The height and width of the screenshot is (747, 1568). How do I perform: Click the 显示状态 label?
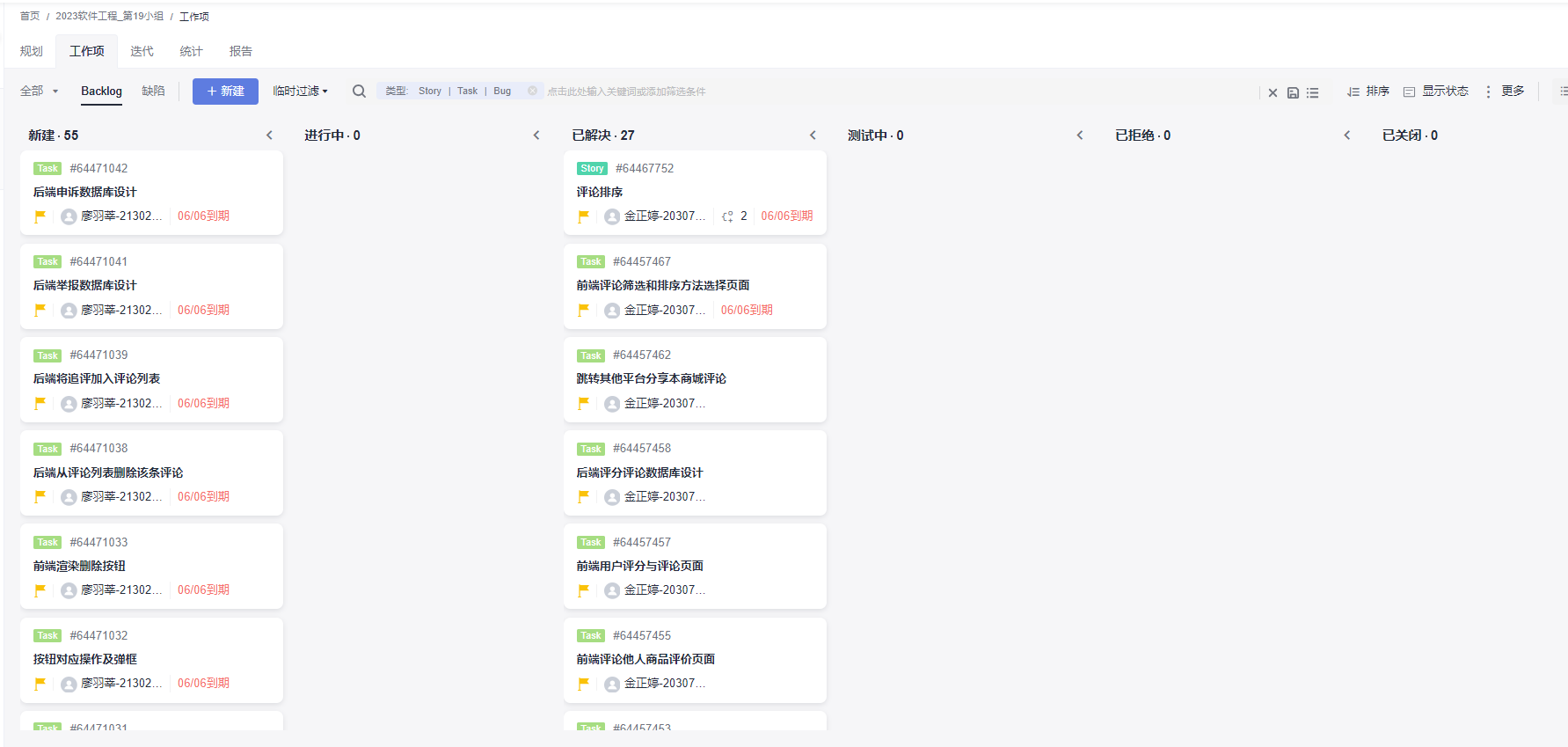(1445, 91)
